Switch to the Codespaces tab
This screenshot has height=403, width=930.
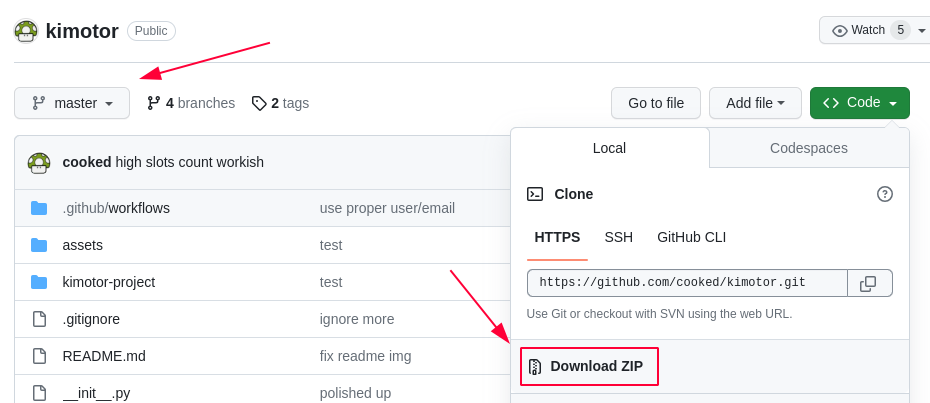pos(808,148)
